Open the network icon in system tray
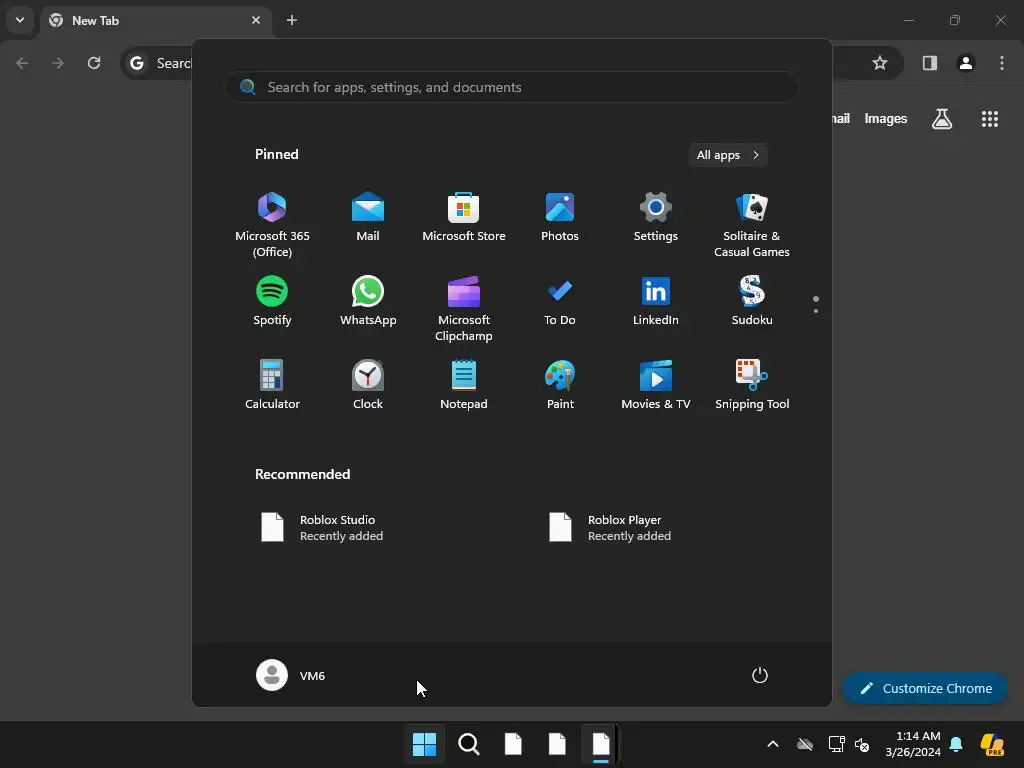Viewport: 1024px width, 768px height. point(836,744)
